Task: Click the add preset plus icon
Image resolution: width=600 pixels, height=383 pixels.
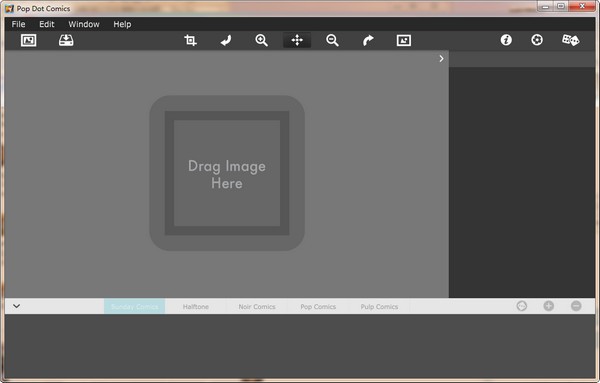Action: click(x=549, y=306)
